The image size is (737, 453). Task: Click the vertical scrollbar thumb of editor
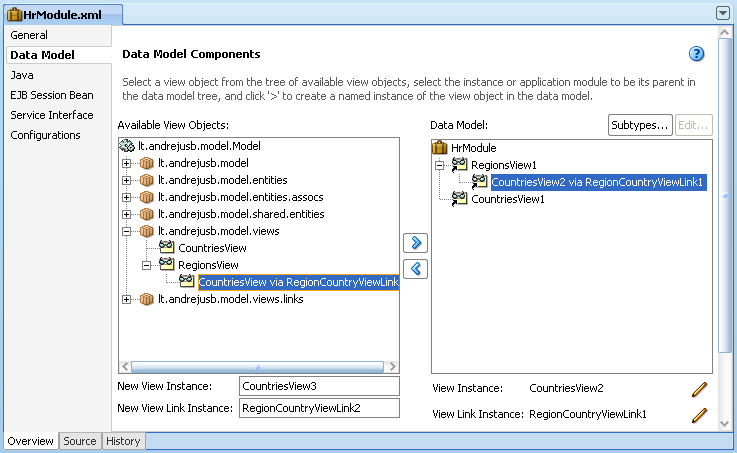725,195
